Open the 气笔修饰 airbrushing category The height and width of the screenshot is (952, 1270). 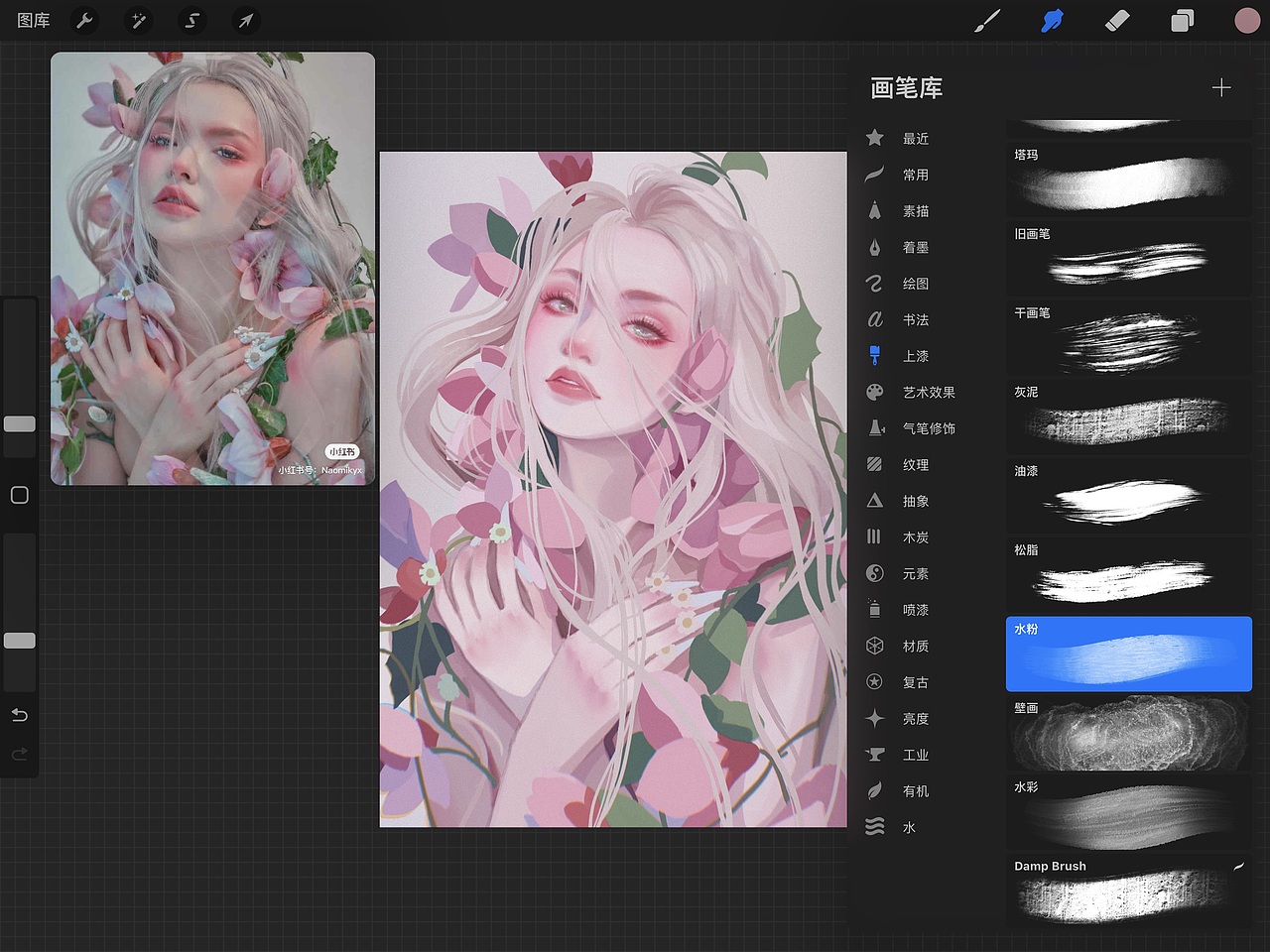[911, 428]
